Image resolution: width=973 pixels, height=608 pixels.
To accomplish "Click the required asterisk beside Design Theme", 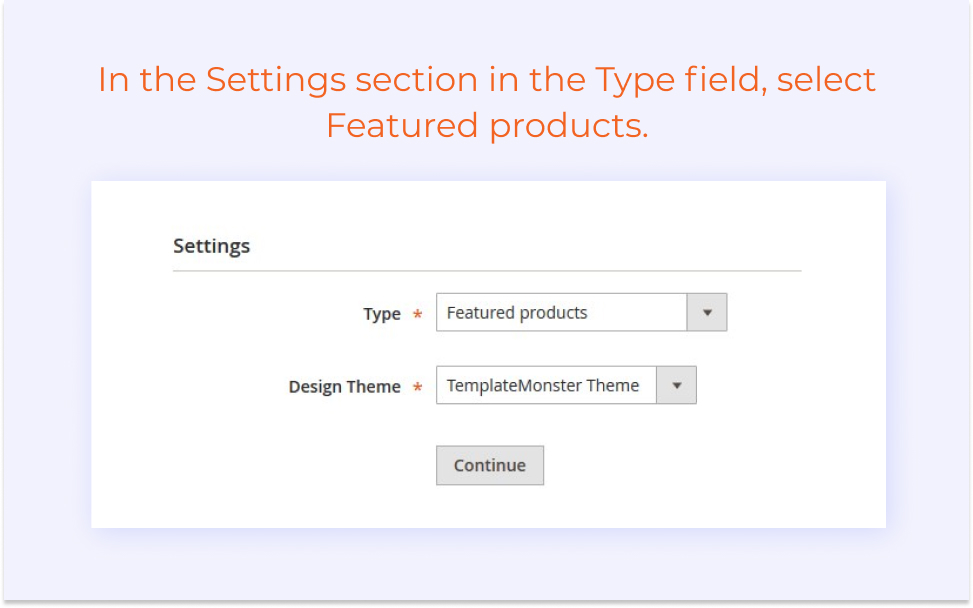I will 418,387.
